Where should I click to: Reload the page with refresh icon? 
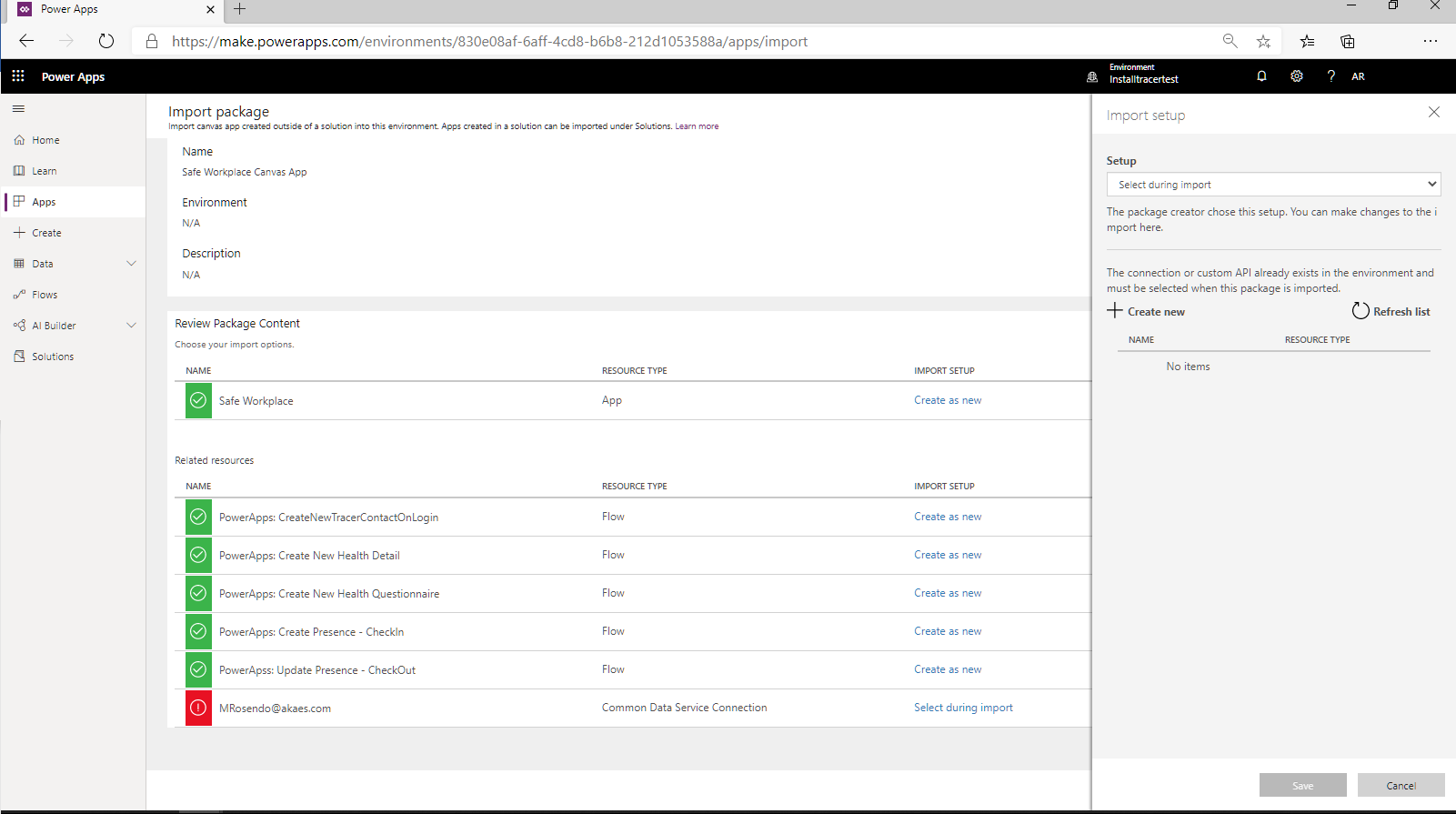[106, 41]
